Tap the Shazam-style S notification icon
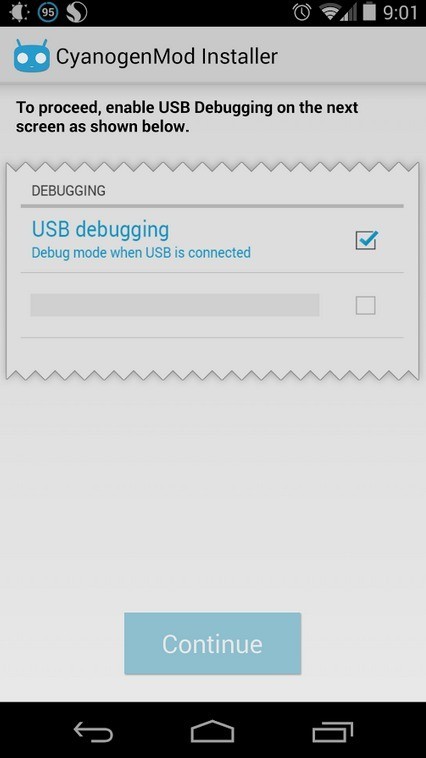This screenshot has height=758, width=426. coord(76,13)
